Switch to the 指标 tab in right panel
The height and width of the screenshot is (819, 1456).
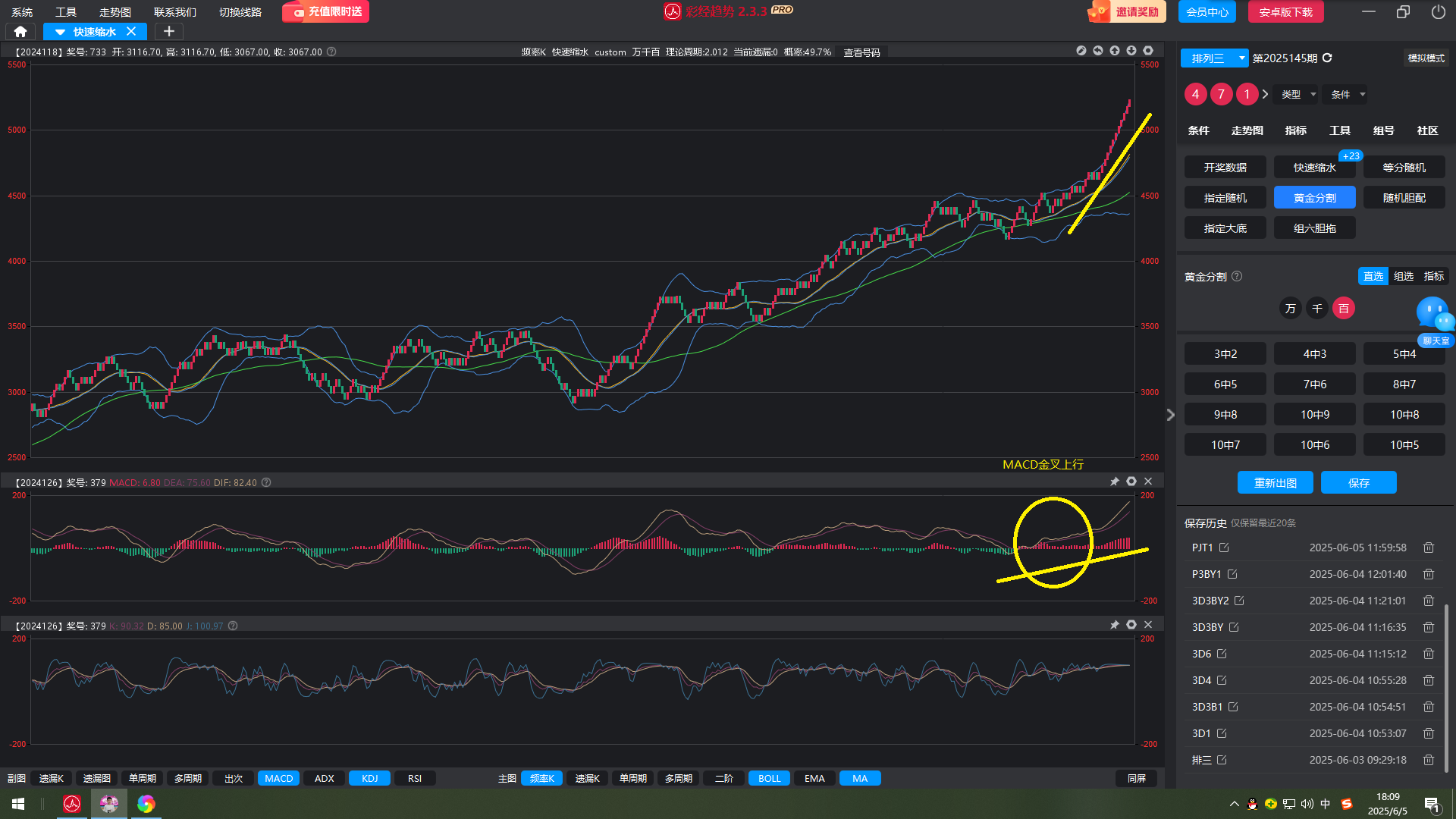pos(1296,130)
